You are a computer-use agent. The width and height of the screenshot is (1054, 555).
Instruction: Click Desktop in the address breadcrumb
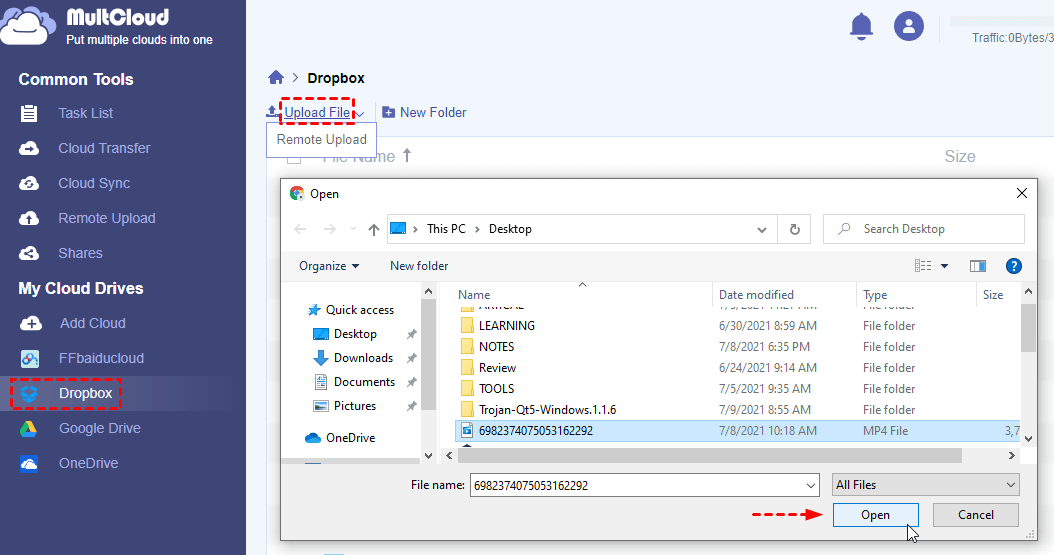click(x=510, y=229)
